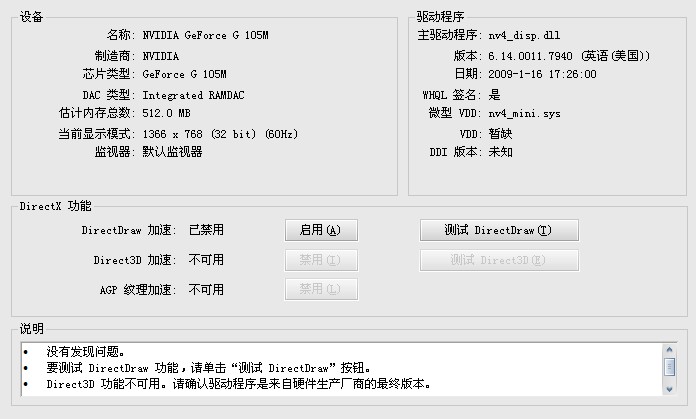Click the 禁用(L) button beside AGP 纹理加速

click(x=321, y=289)
